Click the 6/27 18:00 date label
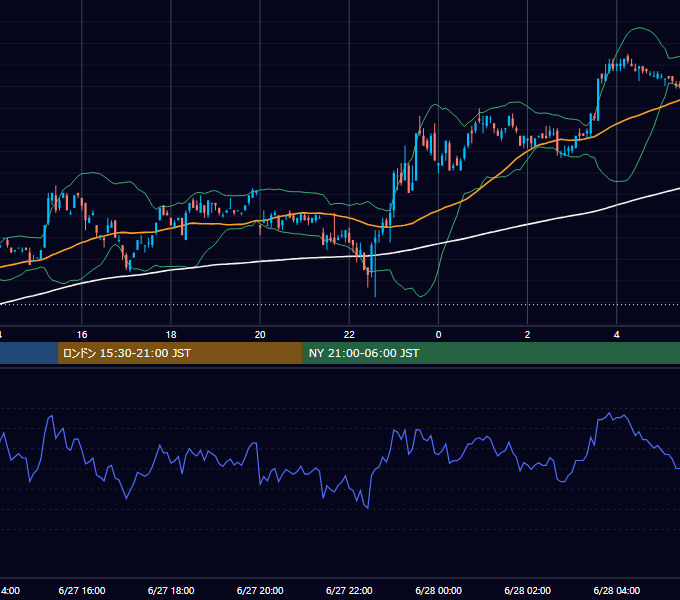 (171, 590)
